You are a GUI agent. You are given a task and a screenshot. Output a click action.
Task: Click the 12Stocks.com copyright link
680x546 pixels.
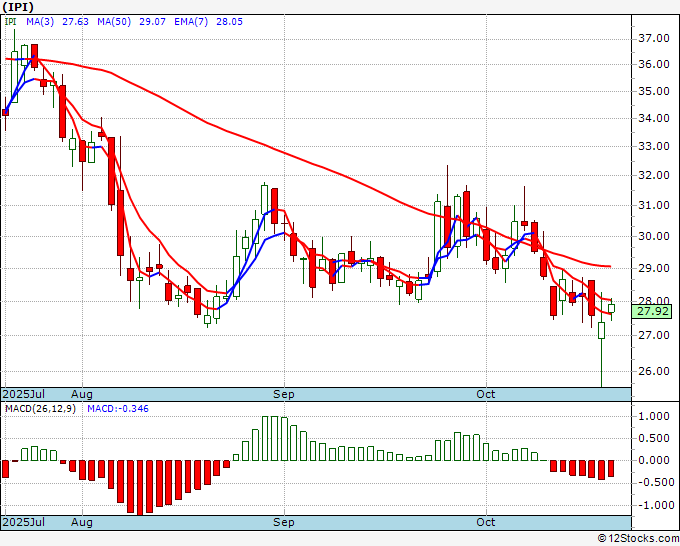click(638, 538)
